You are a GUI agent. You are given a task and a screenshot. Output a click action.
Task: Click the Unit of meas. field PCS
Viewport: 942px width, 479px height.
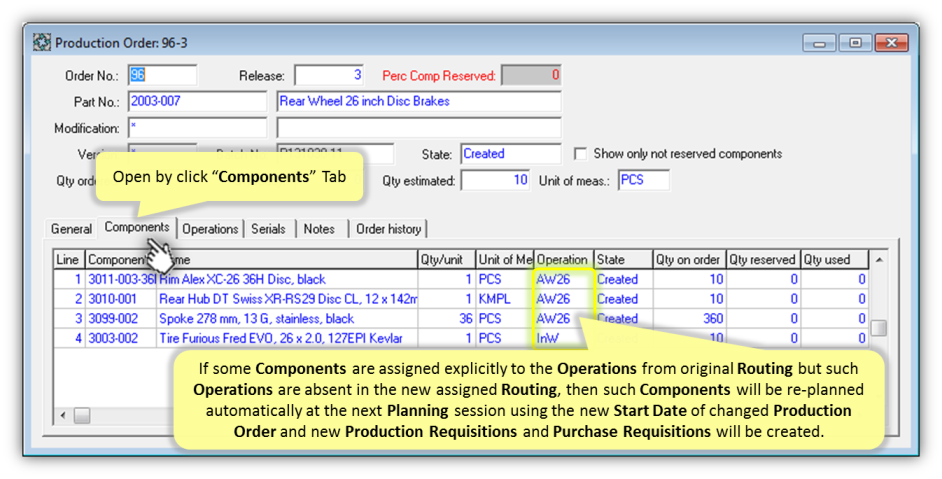pyautogui.click(x=643, y=180)
